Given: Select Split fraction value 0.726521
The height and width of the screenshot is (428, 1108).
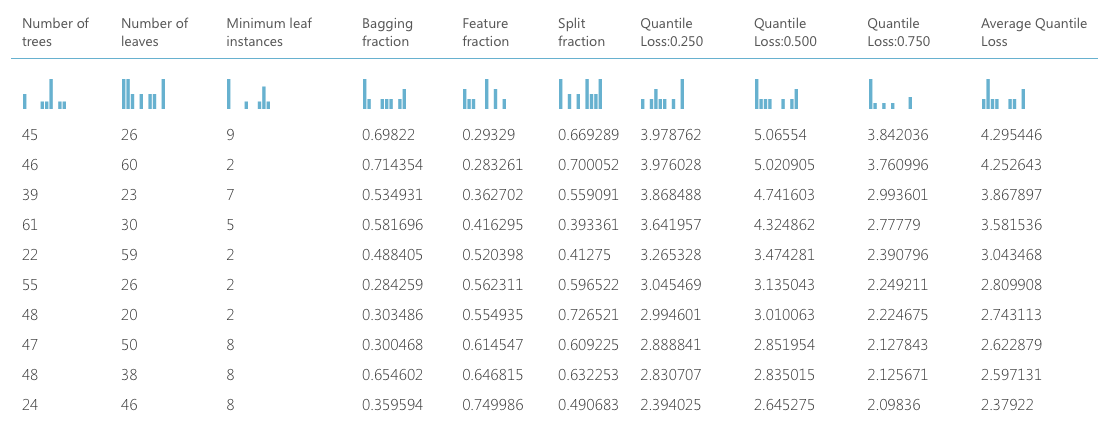Looking at the screenshot, I should [x=588, y=315].
